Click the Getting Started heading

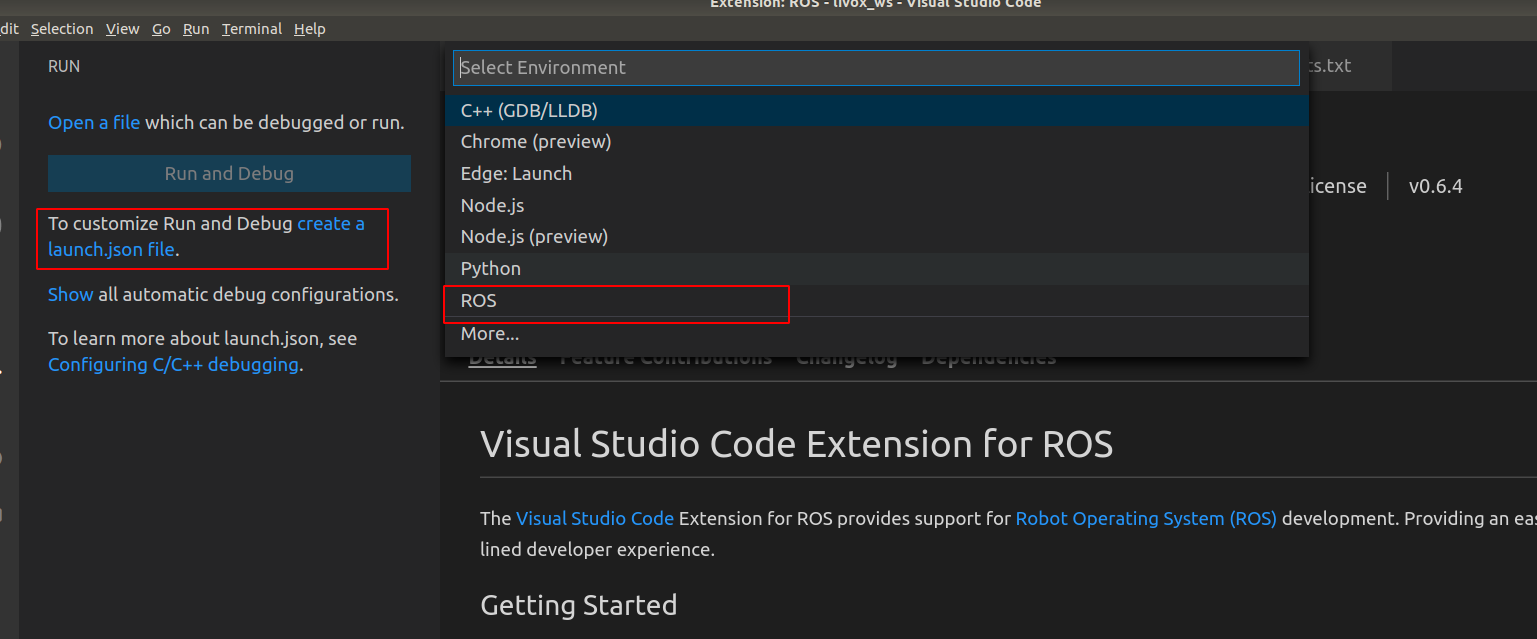point(579,606)
